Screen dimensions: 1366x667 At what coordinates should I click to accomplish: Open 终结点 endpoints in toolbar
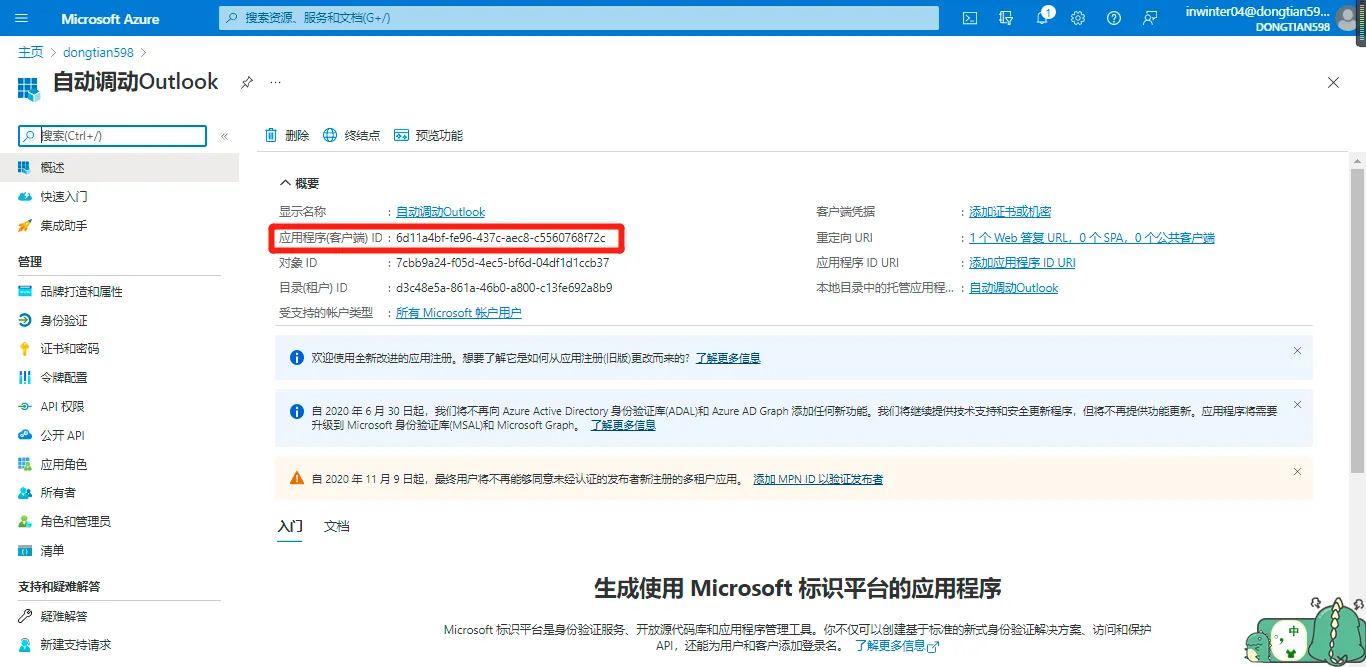click(351, 135)
